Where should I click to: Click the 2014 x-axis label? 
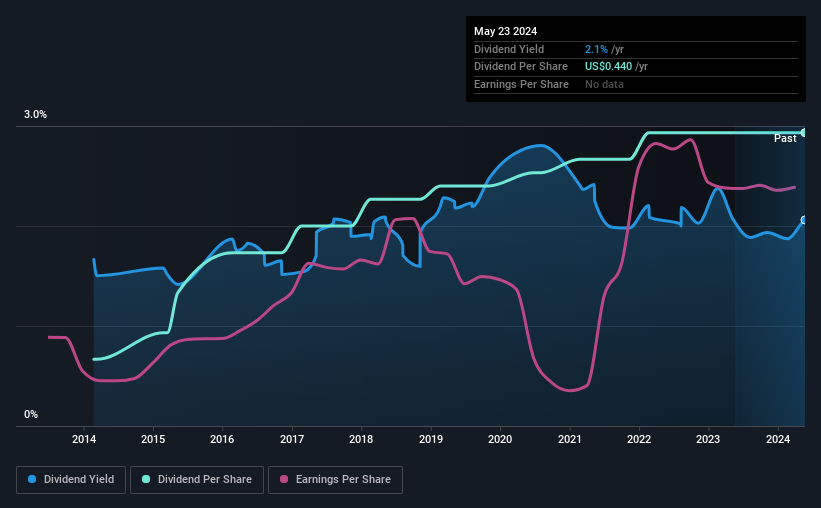[84, 439]
